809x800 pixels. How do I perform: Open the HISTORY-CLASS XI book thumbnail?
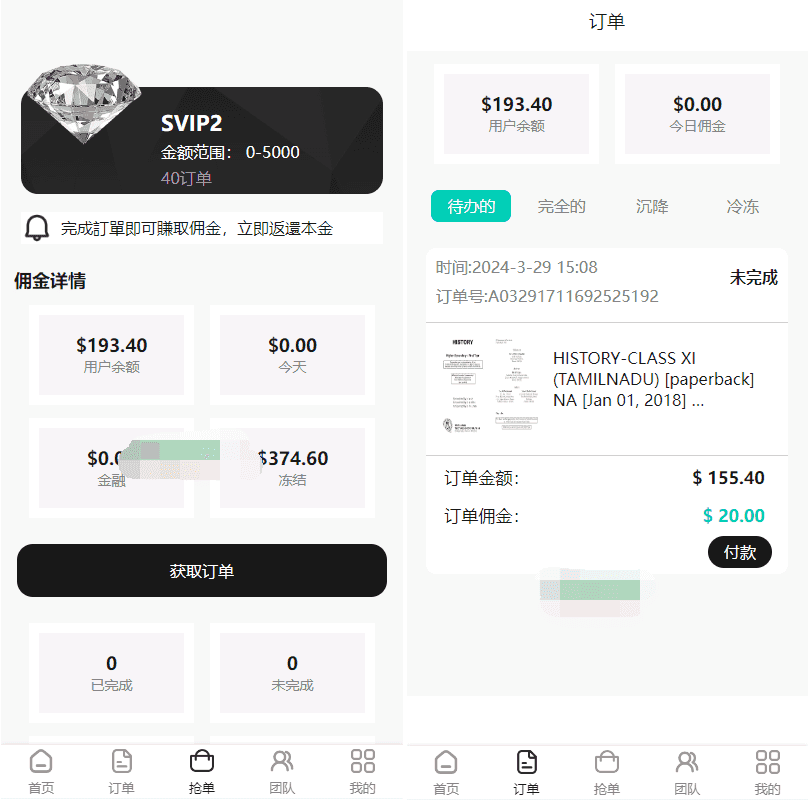tap(490, 385)
